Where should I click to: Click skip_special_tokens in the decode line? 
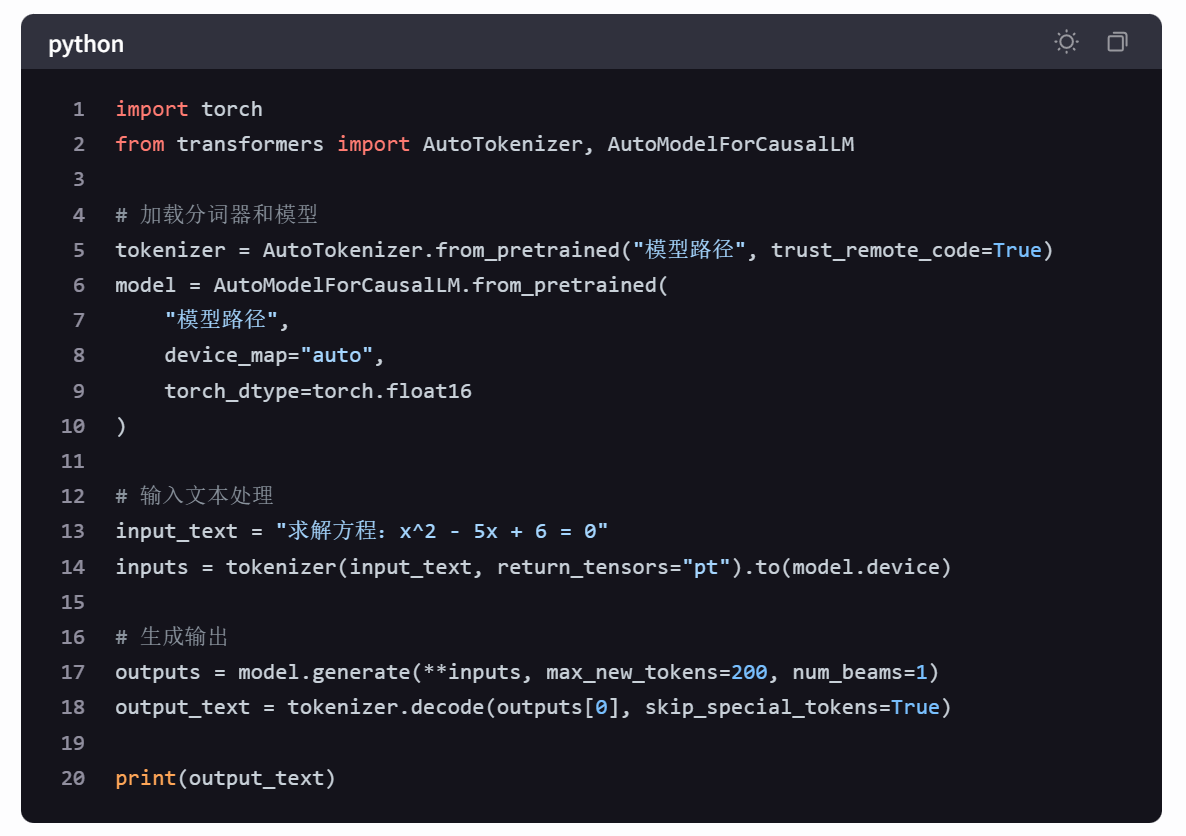pos(761,708)
